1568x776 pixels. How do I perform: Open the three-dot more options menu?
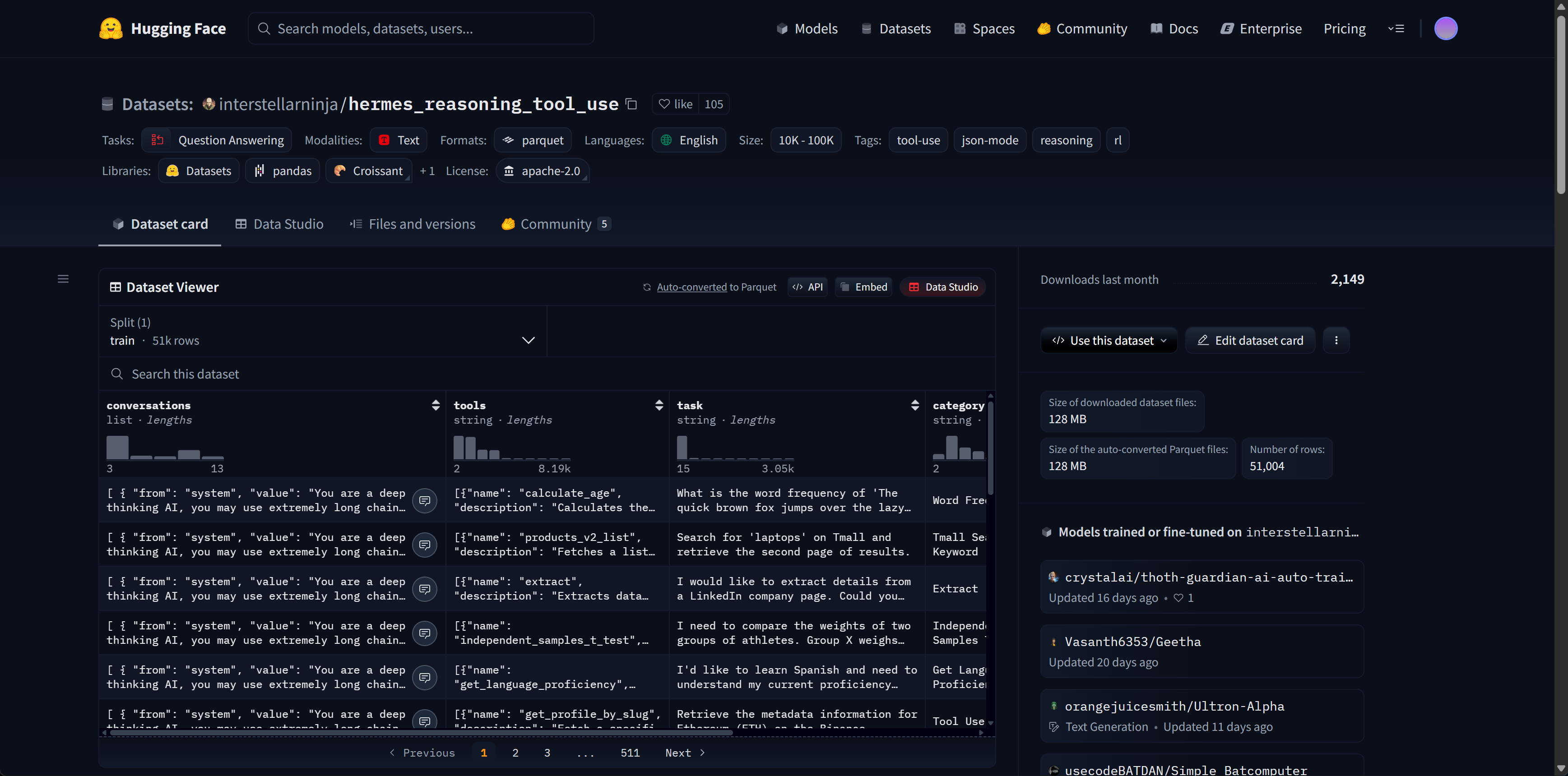pos(1336,340)
